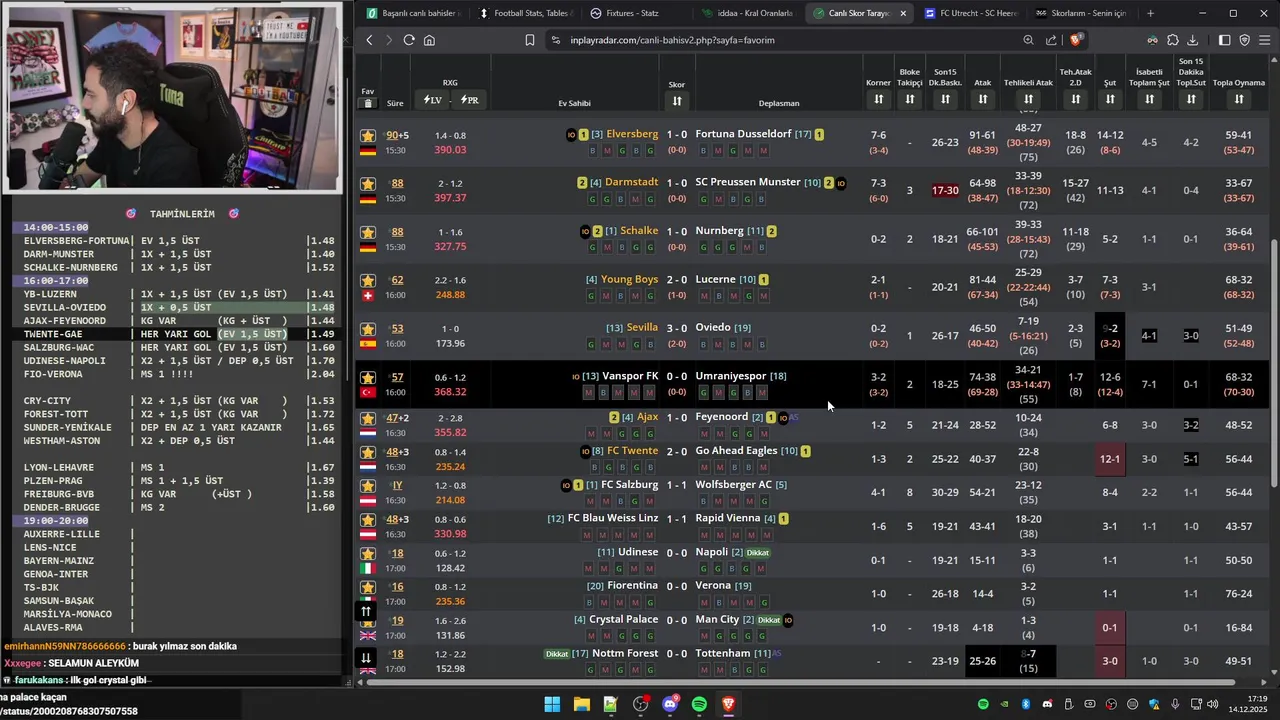Switch to Fixtures - Statz tab
This screenshot has height=720, width=1280.
click(635, 13)
